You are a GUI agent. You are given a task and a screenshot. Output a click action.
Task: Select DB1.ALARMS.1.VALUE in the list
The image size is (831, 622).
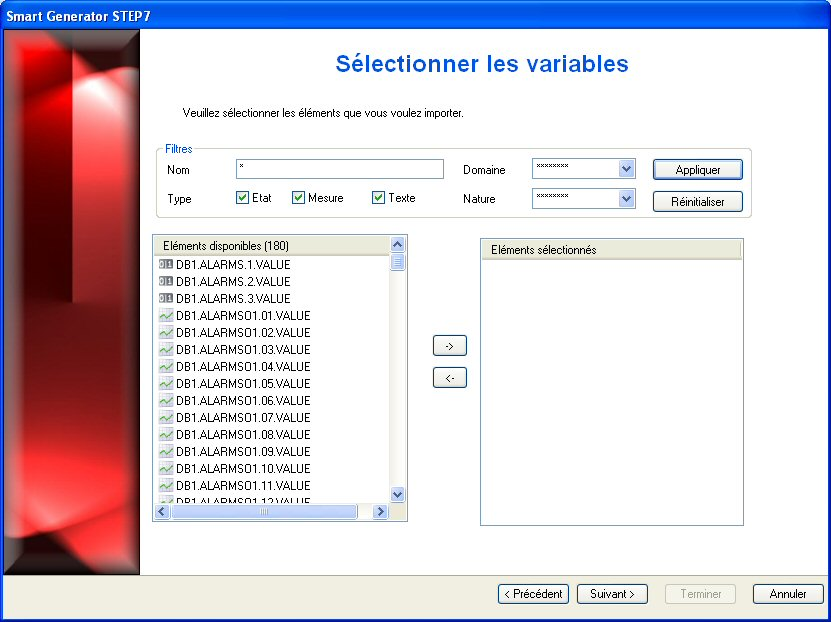point(233,264)
